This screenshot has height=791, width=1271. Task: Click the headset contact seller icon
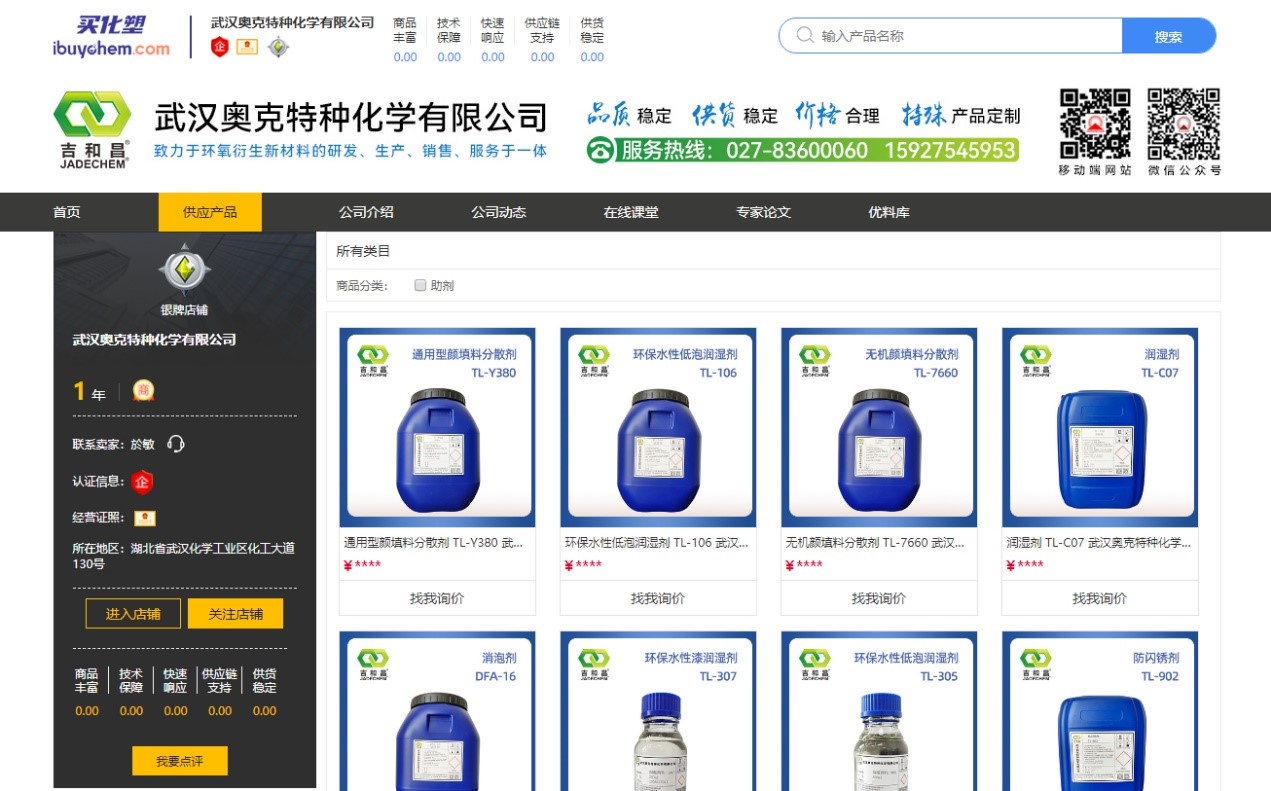[176, 444]
